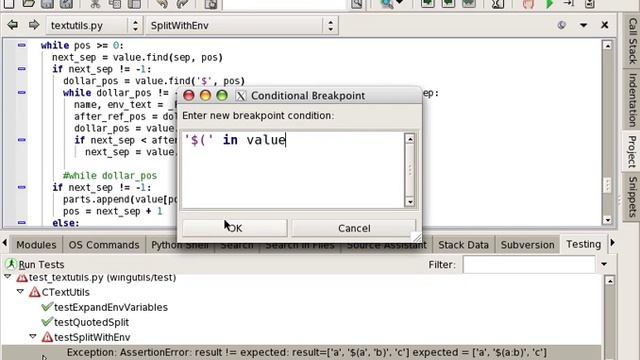Fold the 'if next_sep < after' block
The height and width of the screenshot is (360, 640).
point(22,140)
